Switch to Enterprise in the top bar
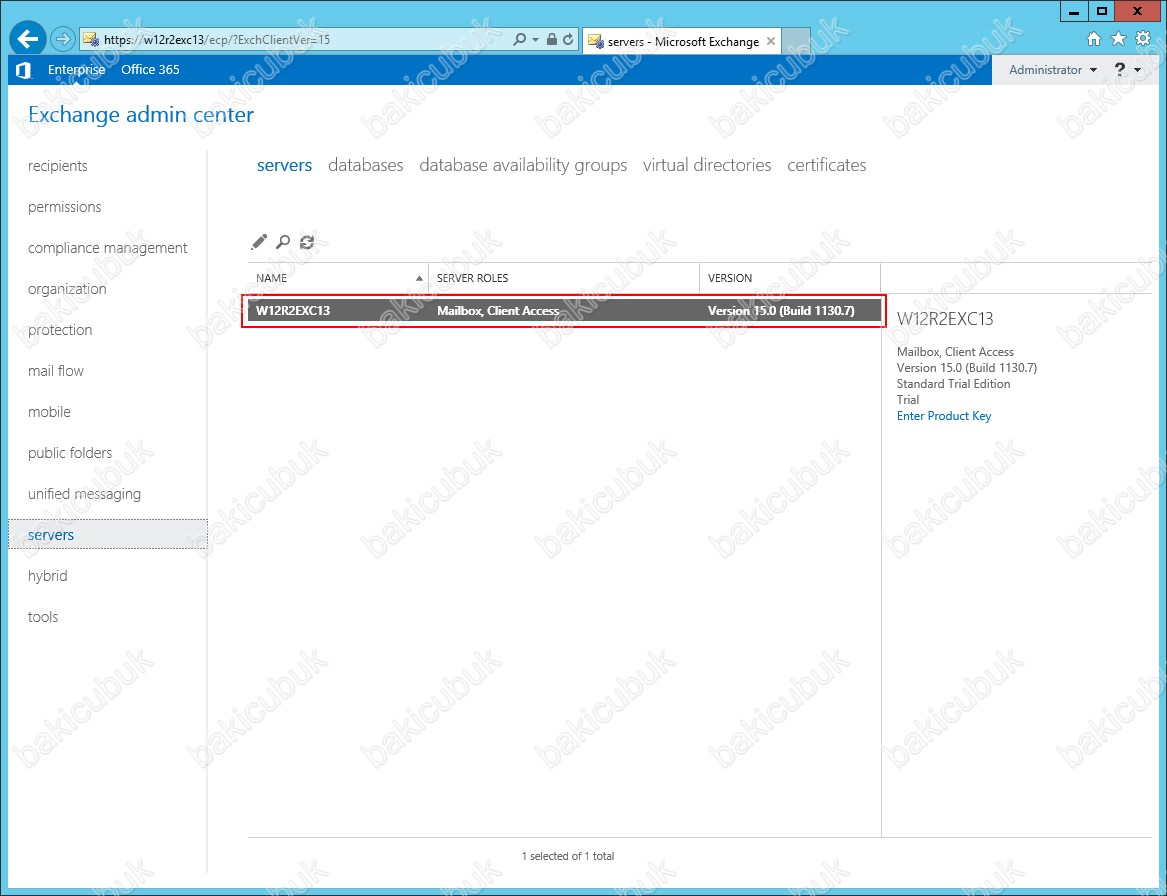The height and width of the screenshot is (896, 1167). click(77, 69)
